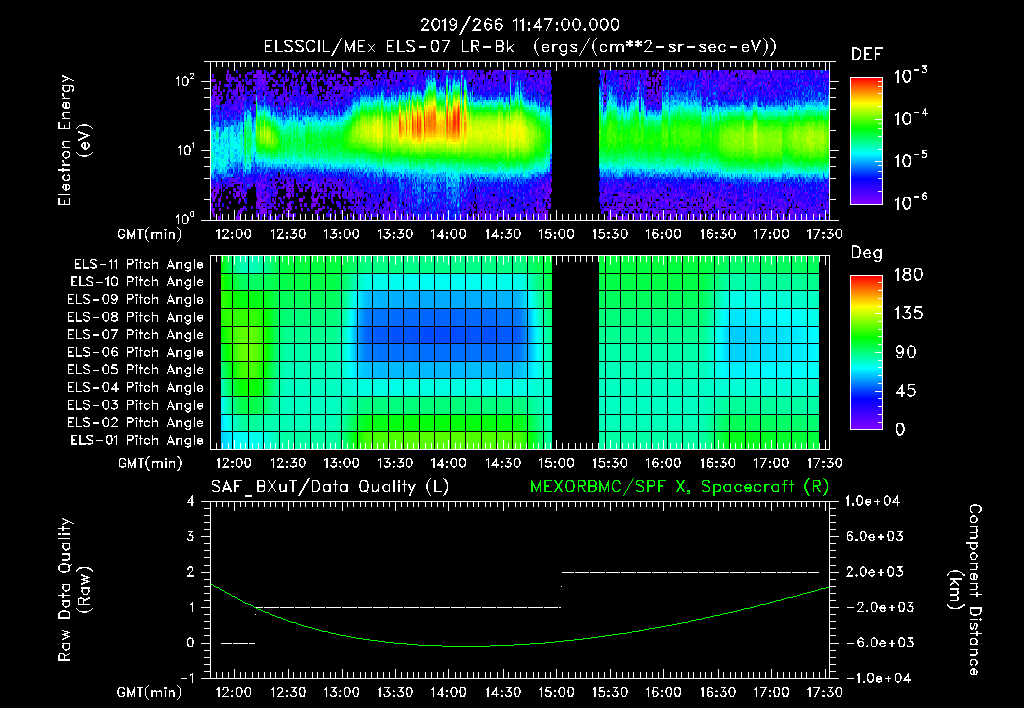
Task: Select the ELS-11 Pitch Angle row label
Action: [138, 265]
